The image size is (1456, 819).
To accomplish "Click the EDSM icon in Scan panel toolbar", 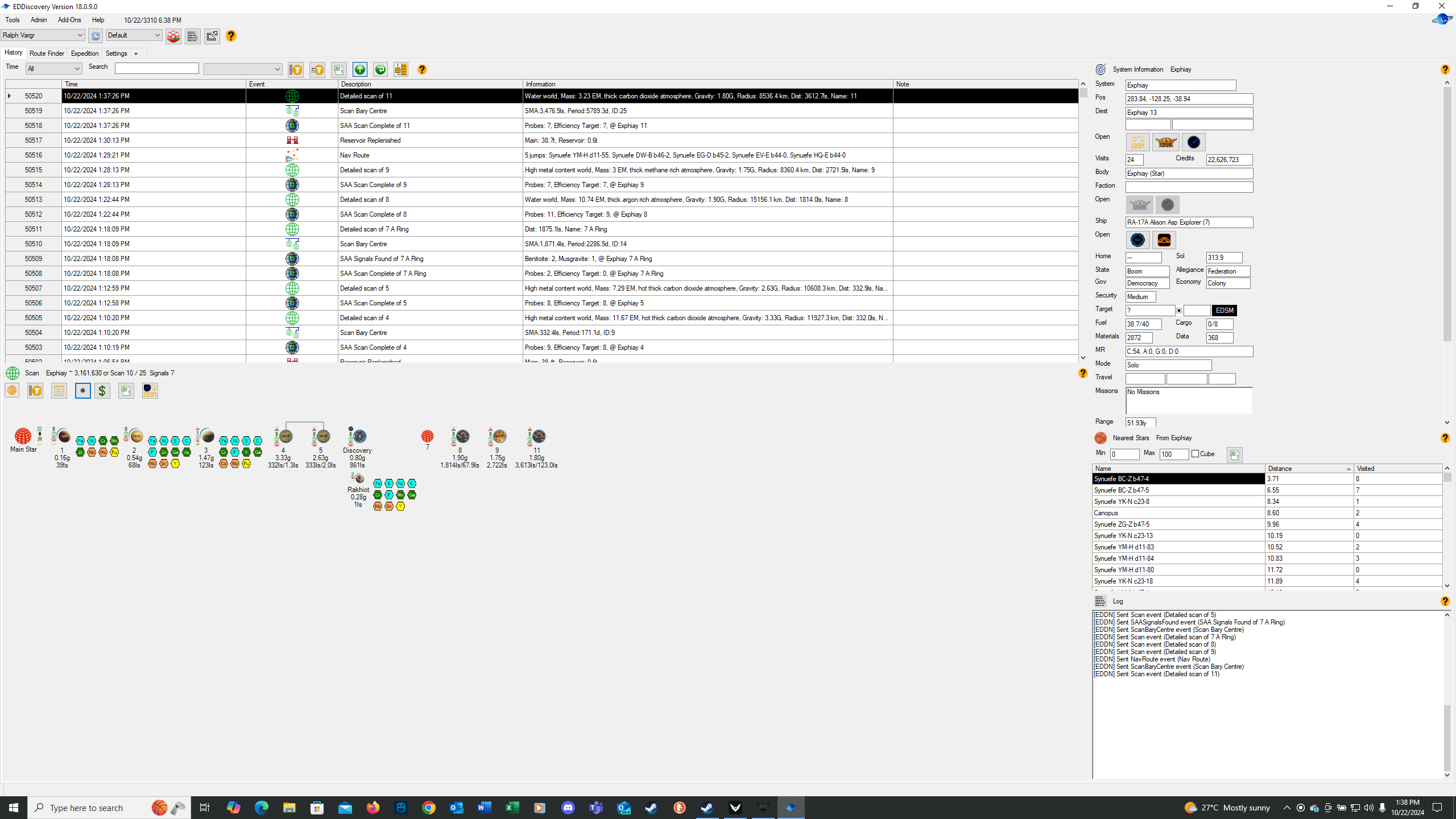I will pos(150,391).
